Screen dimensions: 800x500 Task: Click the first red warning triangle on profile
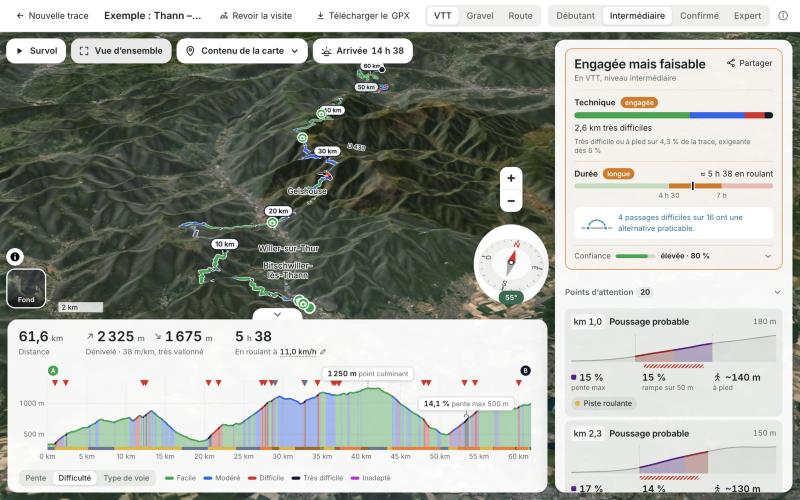point(55,383)
